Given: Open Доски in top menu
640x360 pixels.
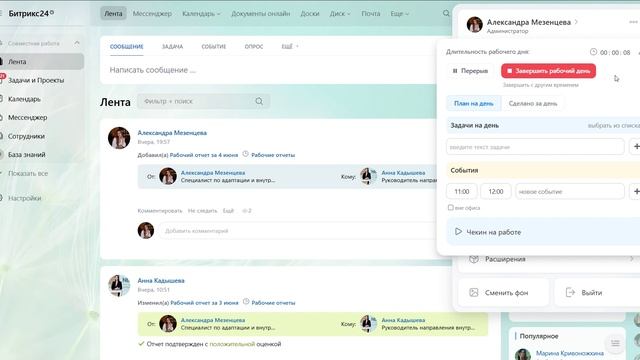Looking at the screenshot, I should click(310, 13).
